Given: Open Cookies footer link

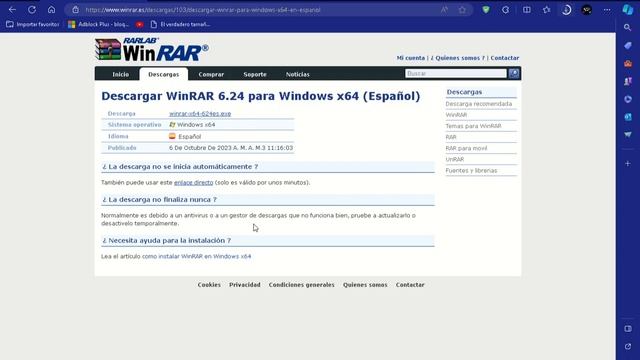Looking at the screenshot, I should tap(209, 285).
